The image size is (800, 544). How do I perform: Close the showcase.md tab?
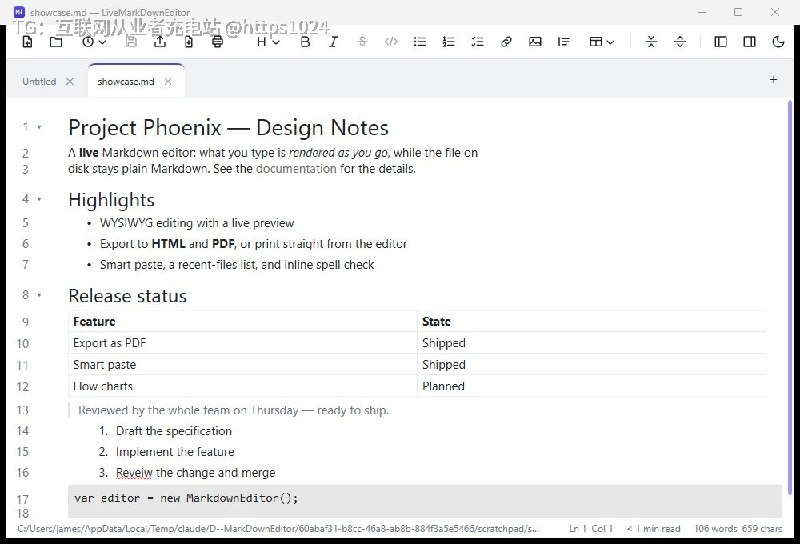click(168, 82)
